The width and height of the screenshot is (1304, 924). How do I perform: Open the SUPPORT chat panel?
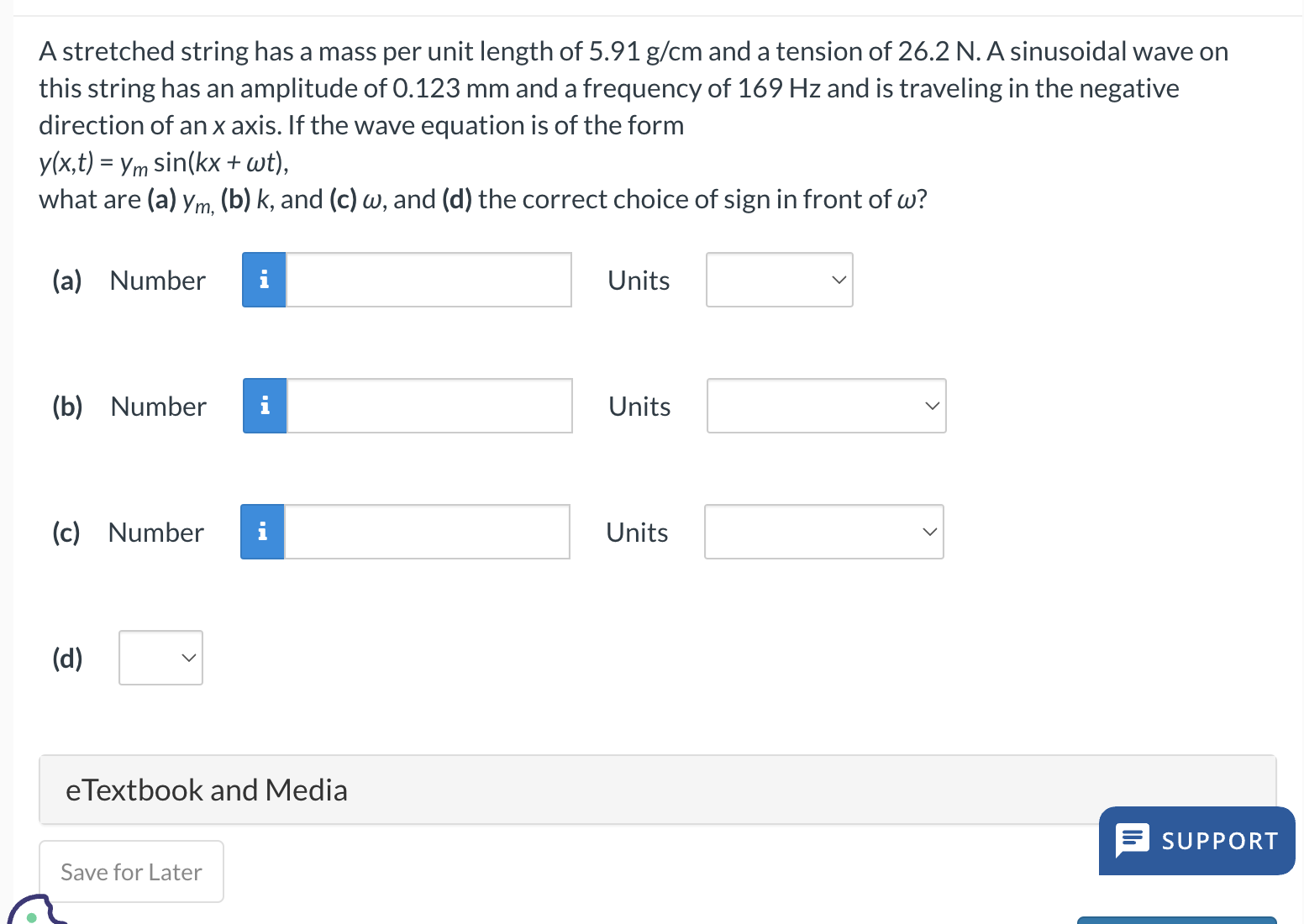1196,840
